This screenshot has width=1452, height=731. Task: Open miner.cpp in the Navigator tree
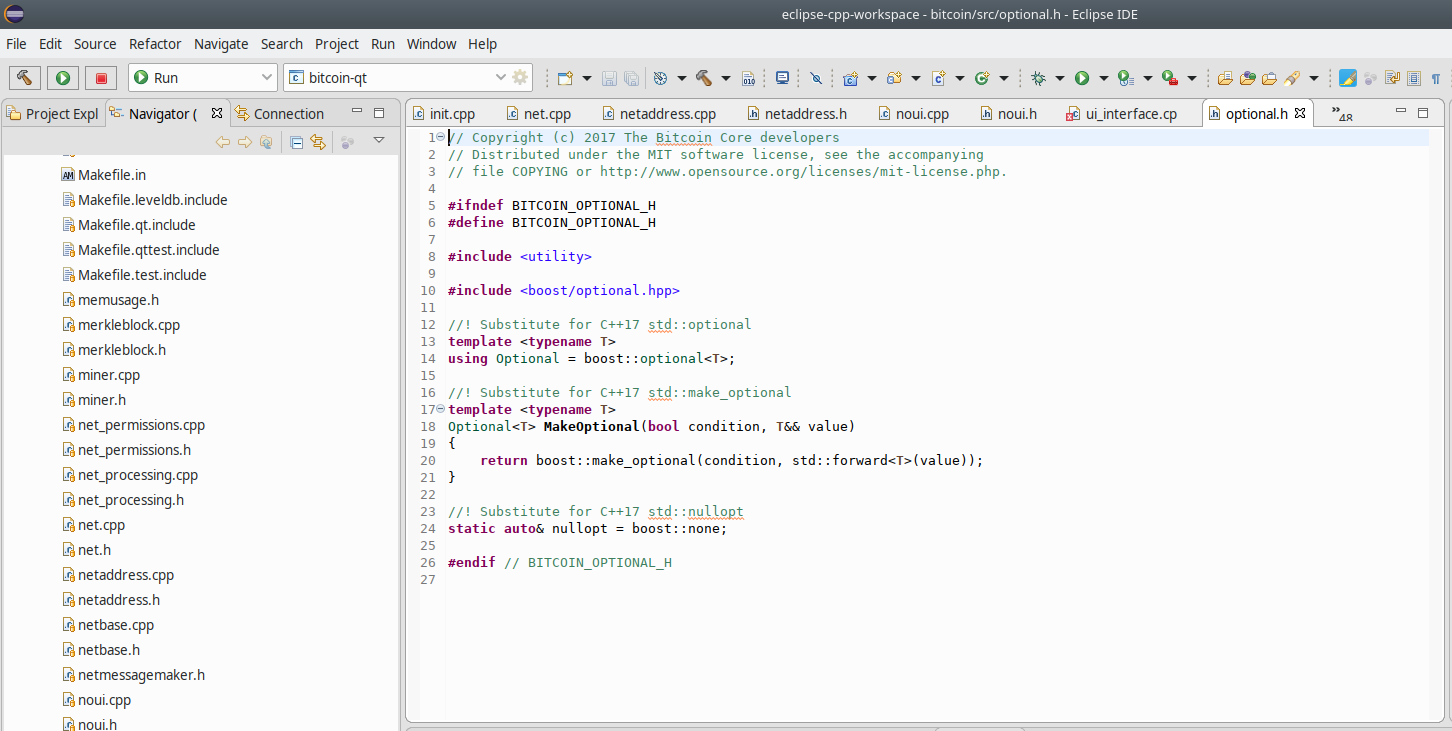coord(109,375)
